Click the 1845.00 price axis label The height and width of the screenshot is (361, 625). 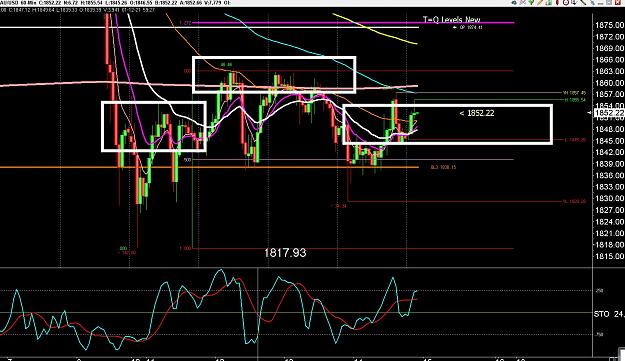pyautogui.click(x=609, y=141)
